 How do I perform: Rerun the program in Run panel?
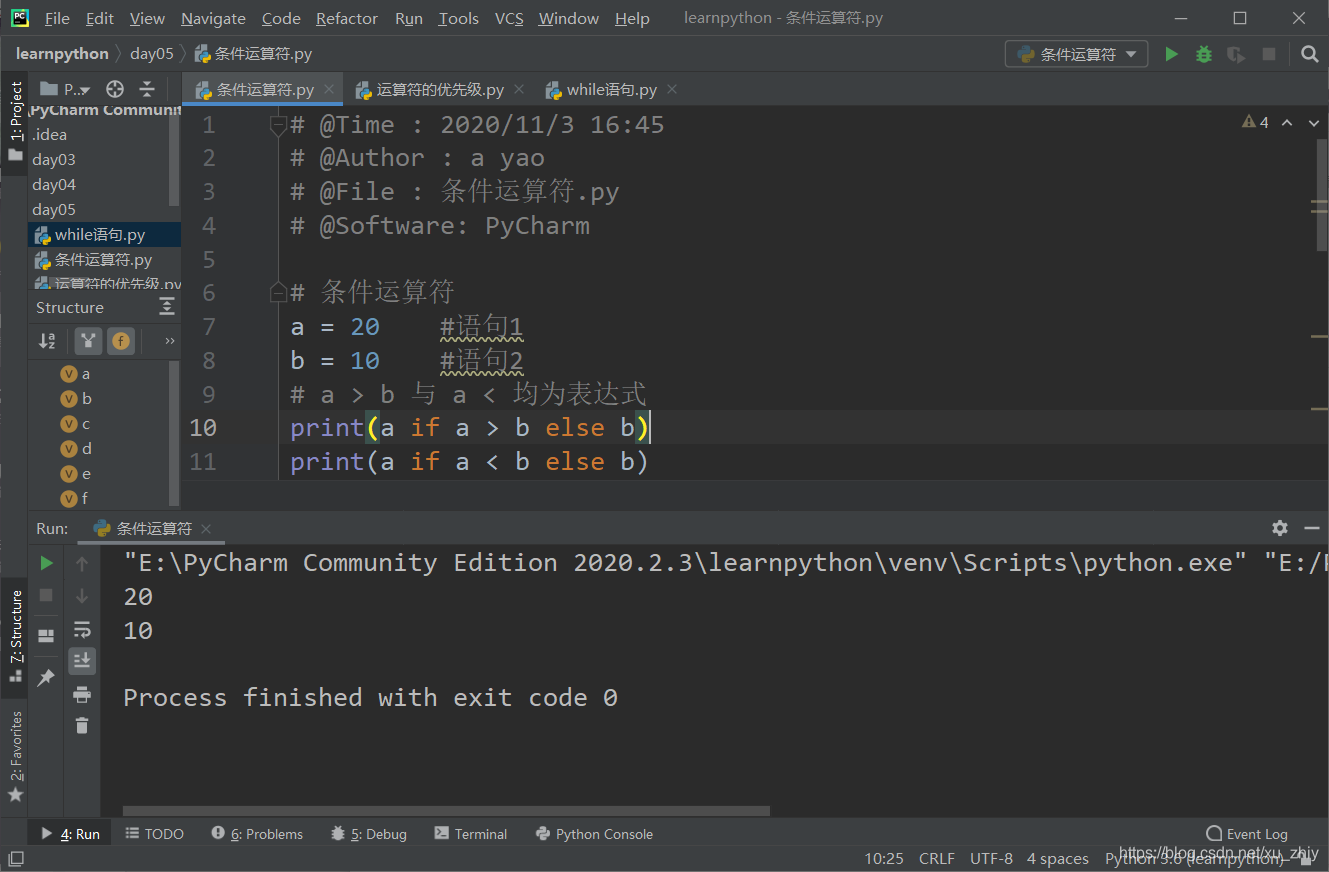coord(46,563)
